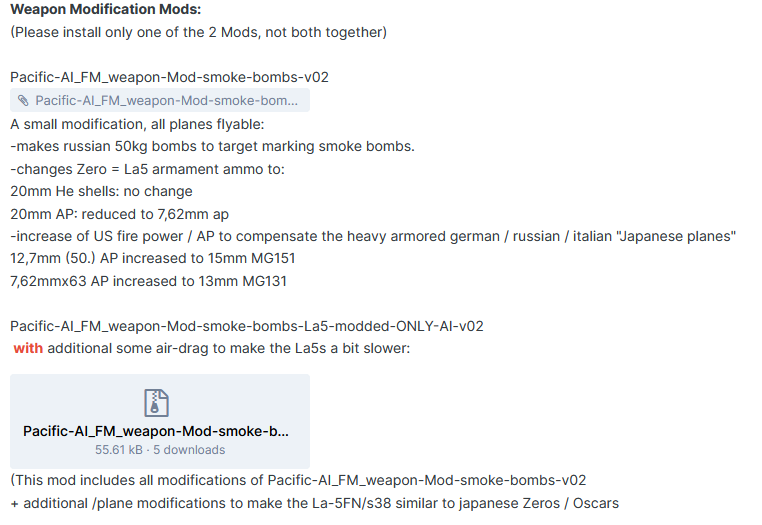Click the plain-text Pacific-AI_FM_weapon-Mod-smoke-bombs-v02 title above the attachment
Screen dimensions: 762x525
click(x=170, y=77)
